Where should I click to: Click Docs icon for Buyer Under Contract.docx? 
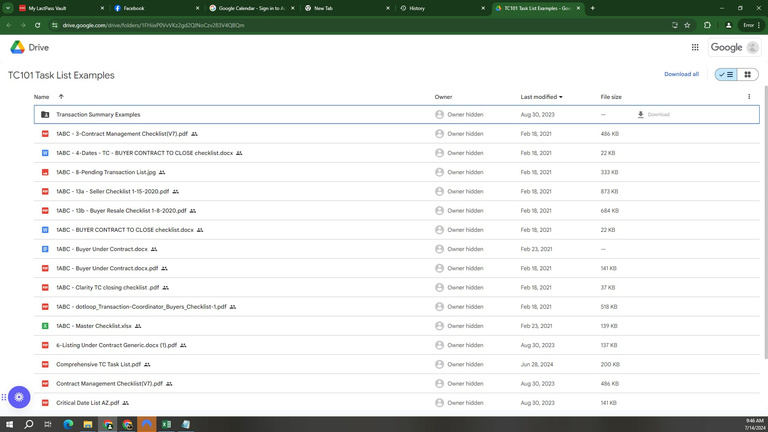tap(45, 249)
